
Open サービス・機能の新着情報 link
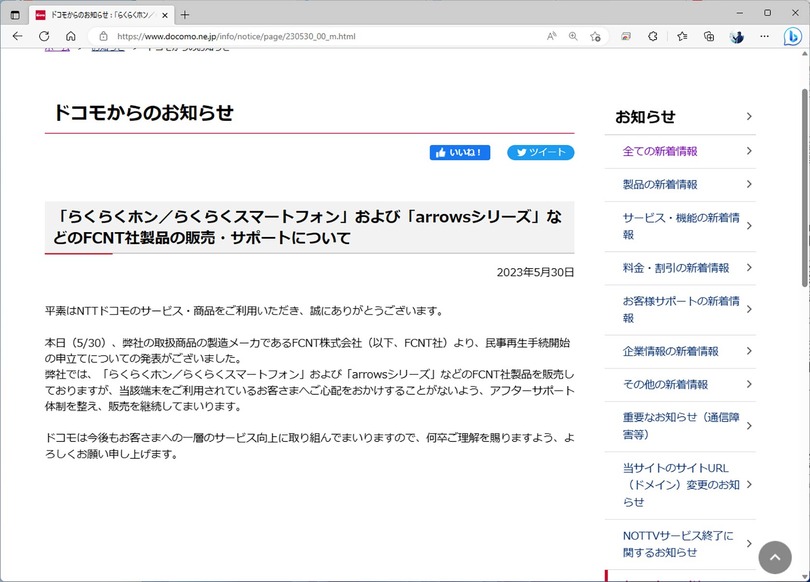(681, 226)
